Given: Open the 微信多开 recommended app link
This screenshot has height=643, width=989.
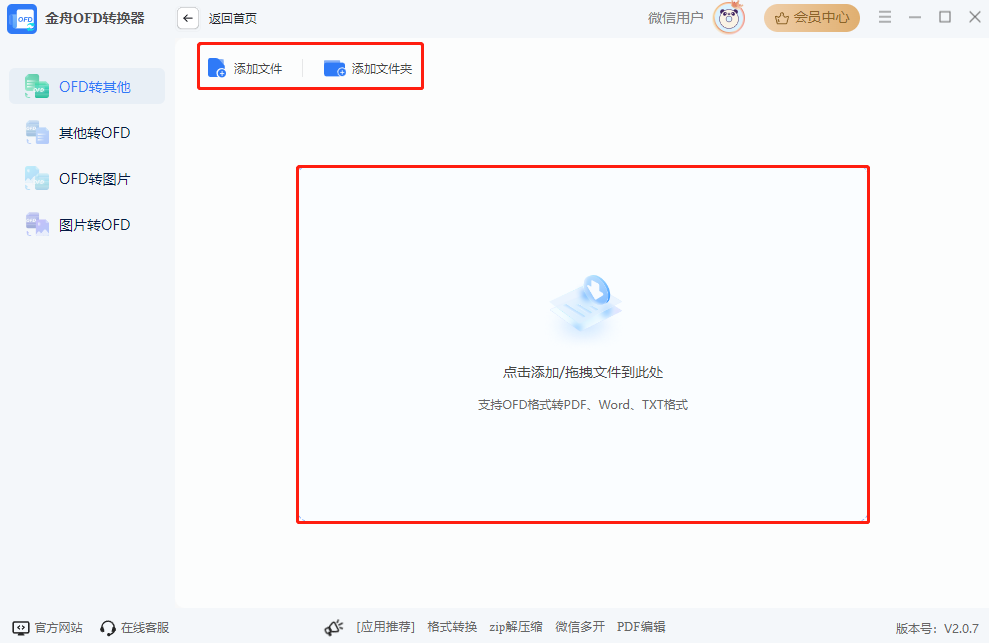Looking at the screenshot, I should 580,627.
